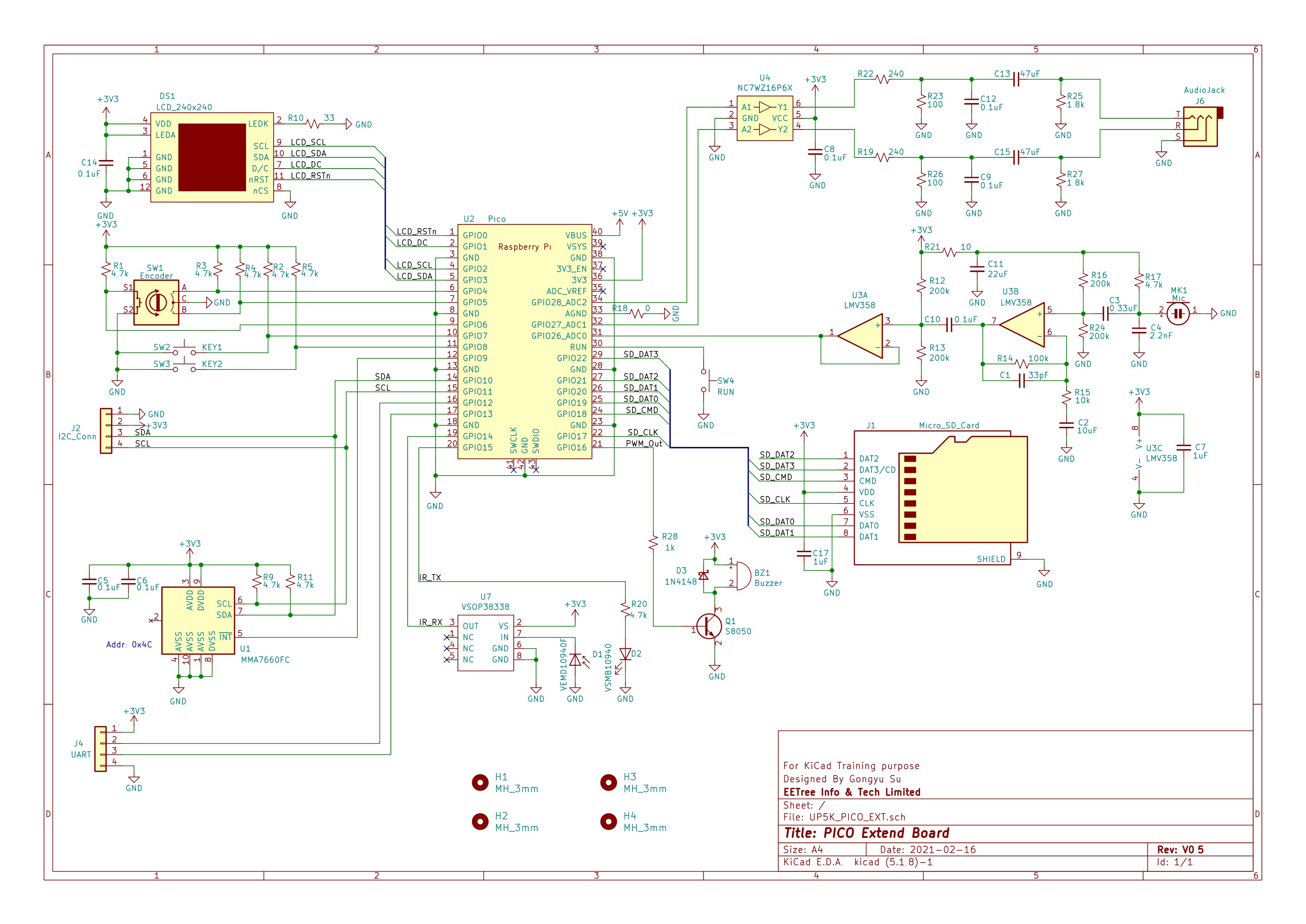Click the 'Rev: V0.5' field
The width and height of the screenshot is (1306, 924).
point(1180,850)
